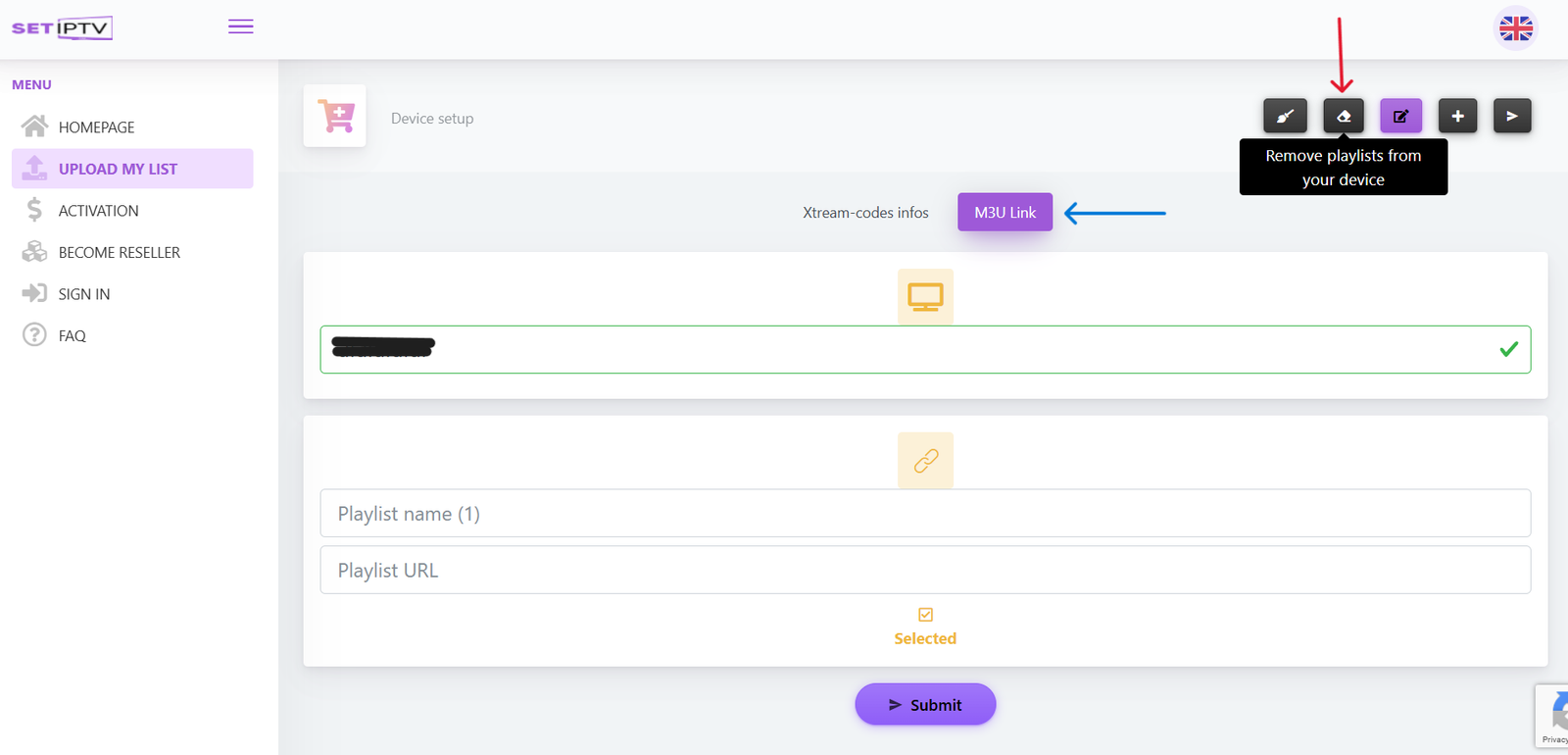This screenshot has height=755, width=1568.
Task: Click the Playlist name input field
Action: (924, 514)
